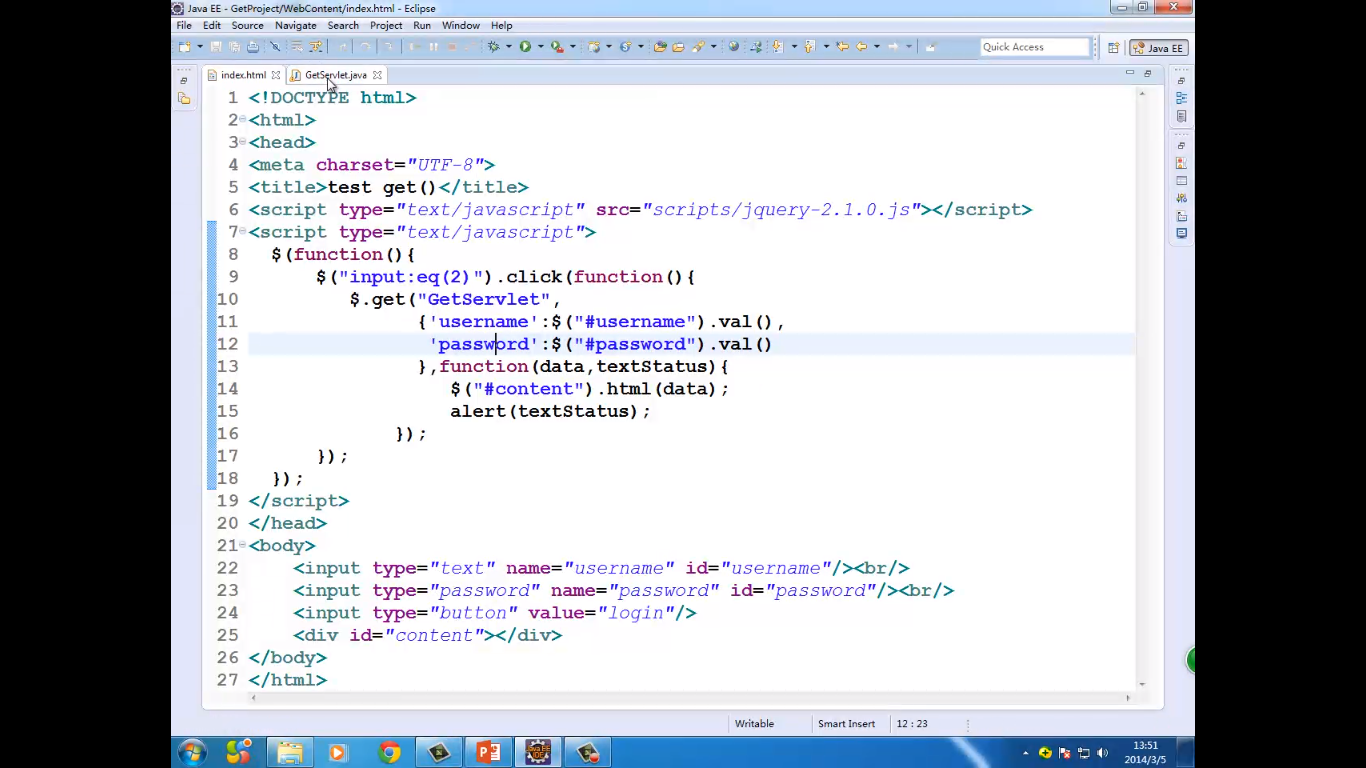Click the New file toolbar icon

(185, 47)
